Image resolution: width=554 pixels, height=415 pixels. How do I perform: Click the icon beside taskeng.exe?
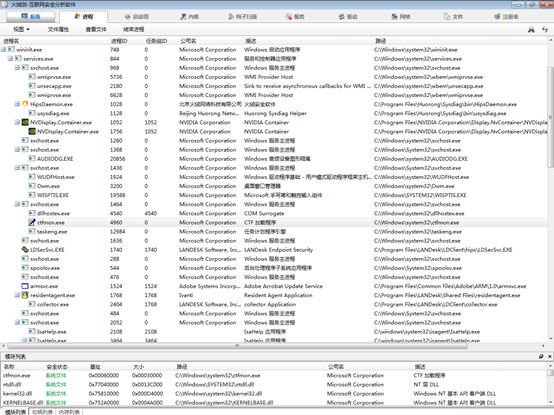32,232
